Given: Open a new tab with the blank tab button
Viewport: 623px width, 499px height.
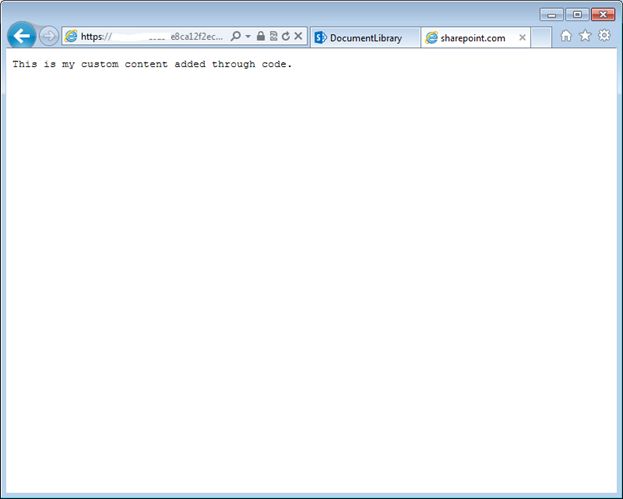Looking at the screenshot, I should coord(541,37).
